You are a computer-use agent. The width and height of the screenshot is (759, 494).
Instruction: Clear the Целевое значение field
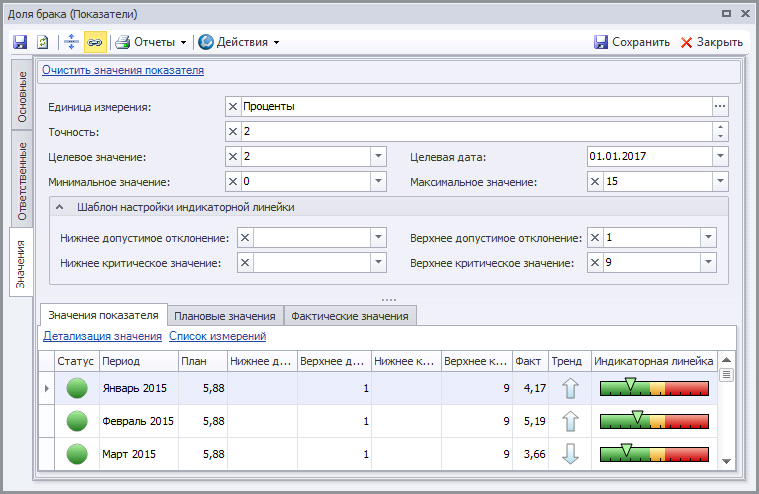click(233, 156)
